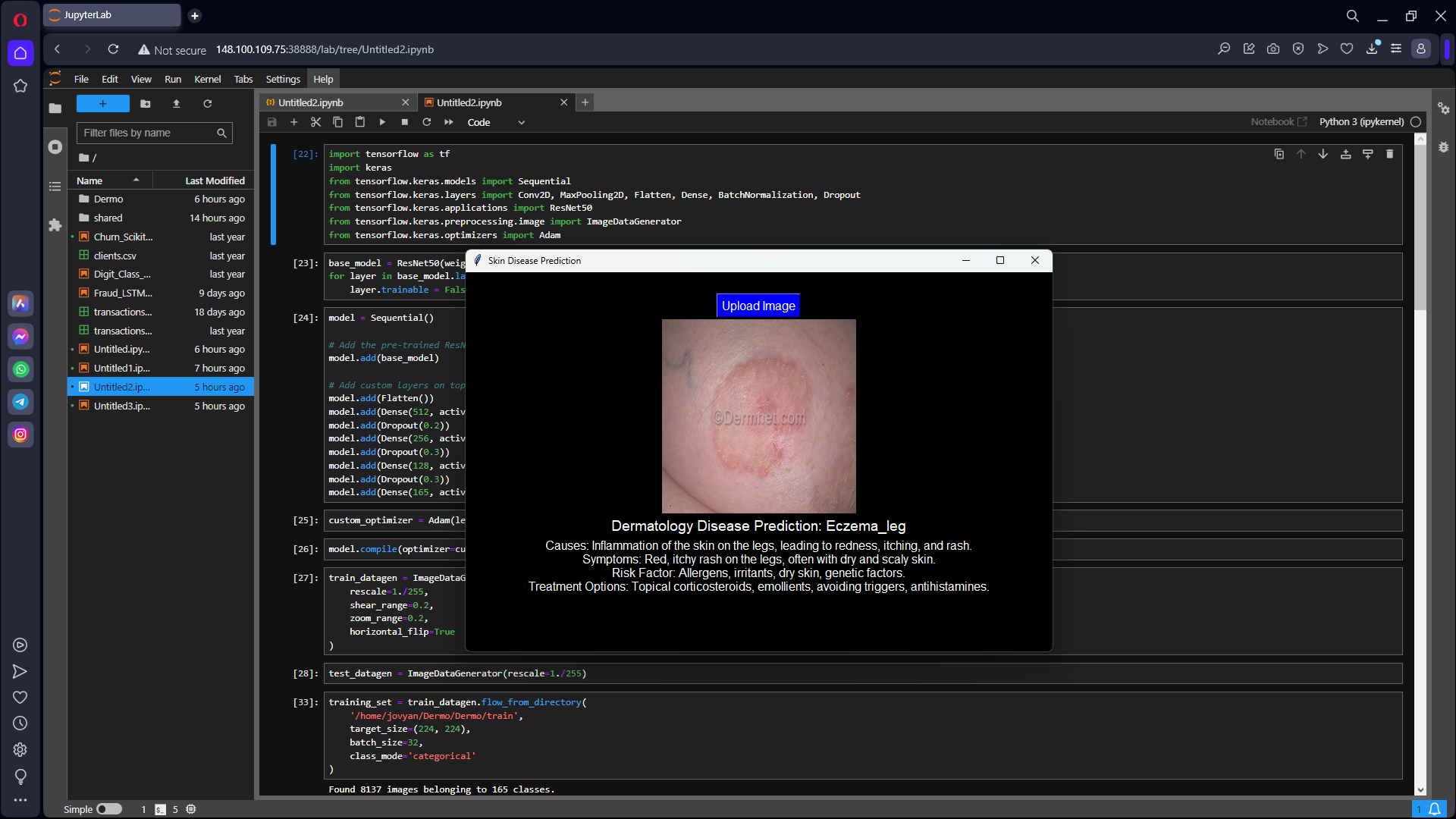Open the Kernel menu
1456x819 pixels.
207,79
